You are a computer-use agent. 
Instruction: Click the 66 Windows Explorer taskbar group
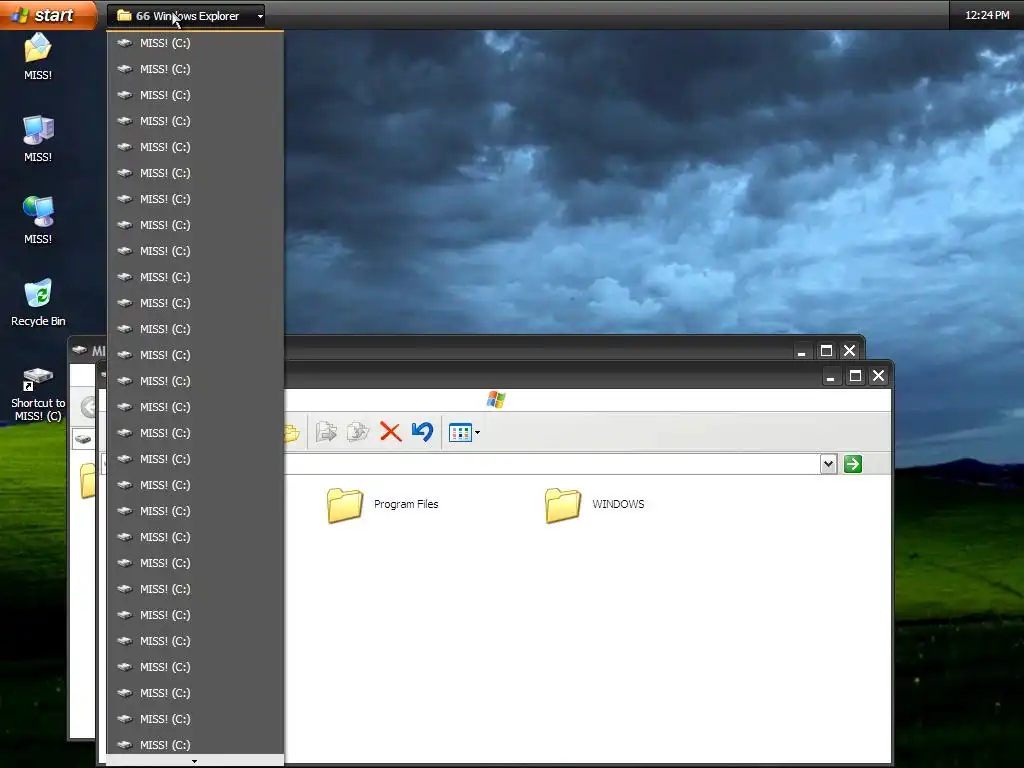pyautogui.click(x=186, y=16)
